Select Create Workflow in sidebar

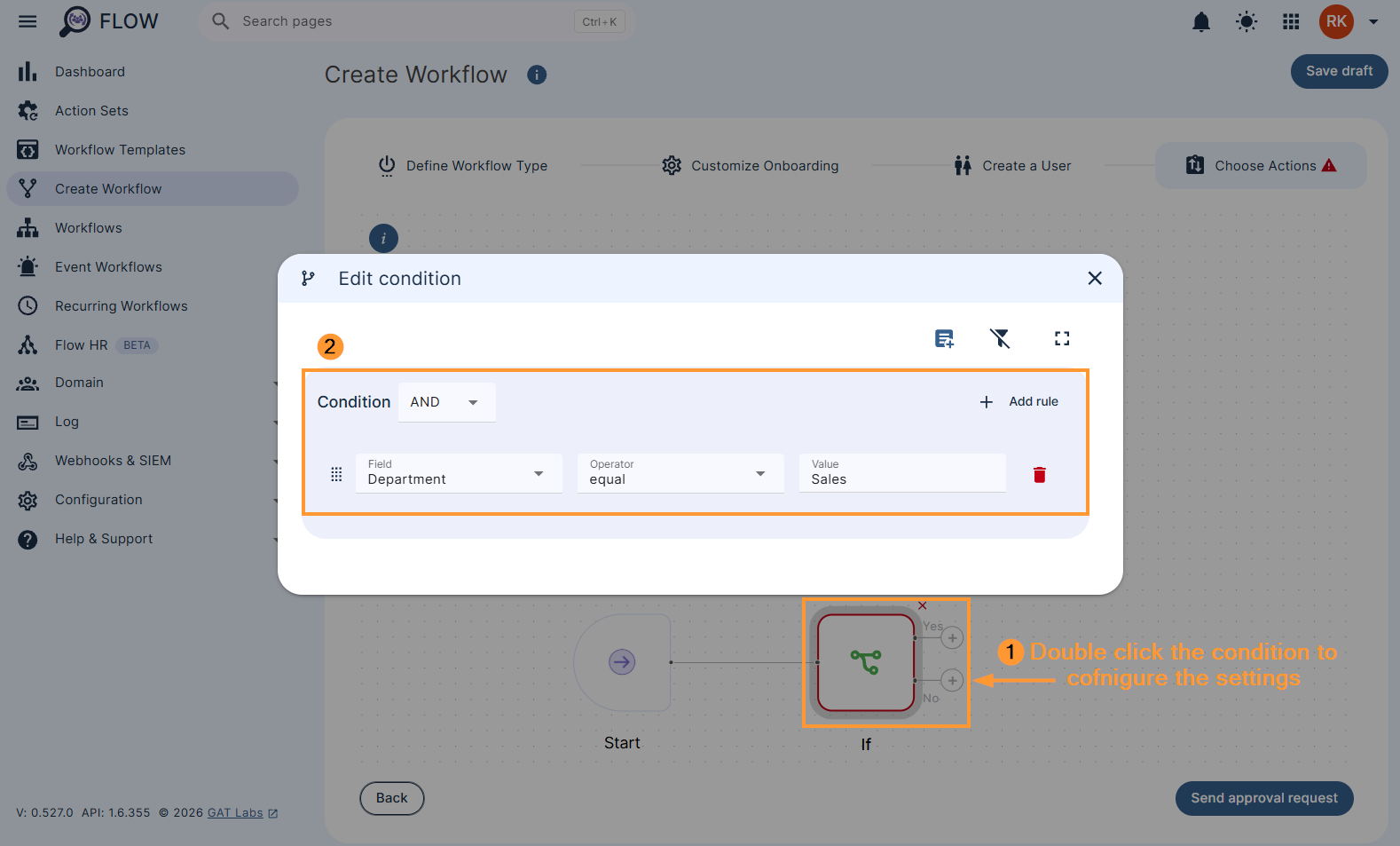[153, 189]
